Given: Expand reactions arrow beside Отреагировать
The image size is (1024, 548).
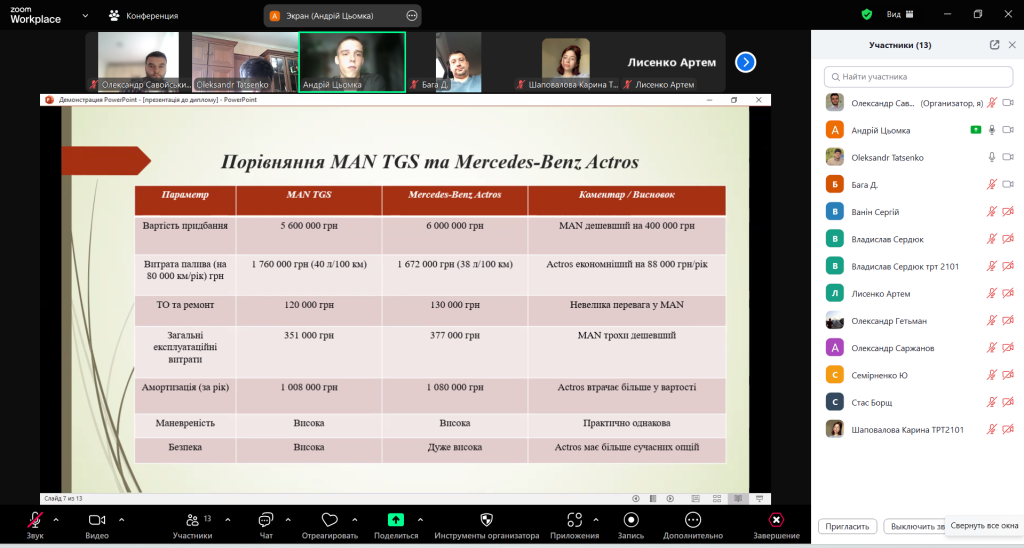Looking at the screenshot, I should click(x=355, y=520).
